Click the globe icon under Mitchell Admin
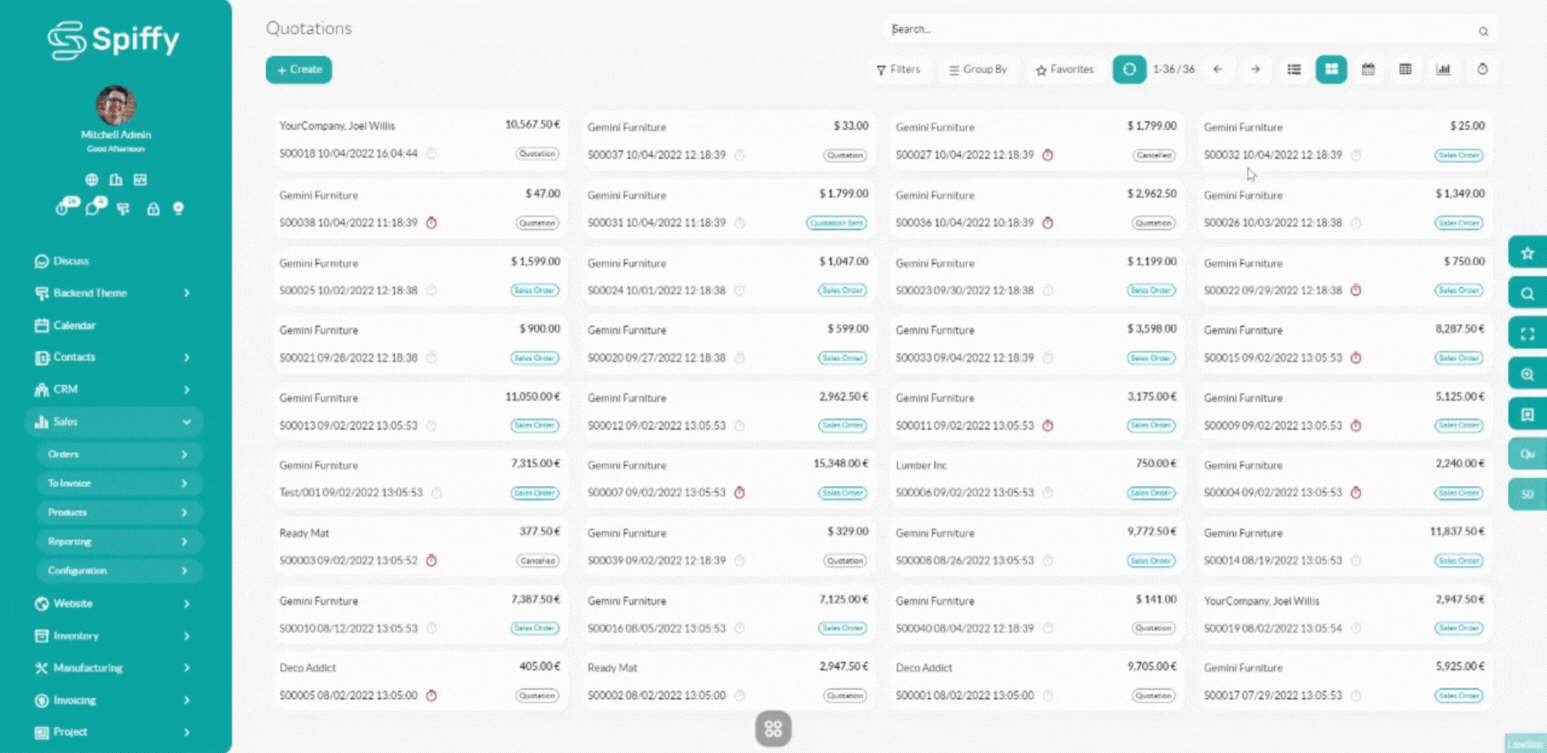1547x753 pixels. [91, 180]
